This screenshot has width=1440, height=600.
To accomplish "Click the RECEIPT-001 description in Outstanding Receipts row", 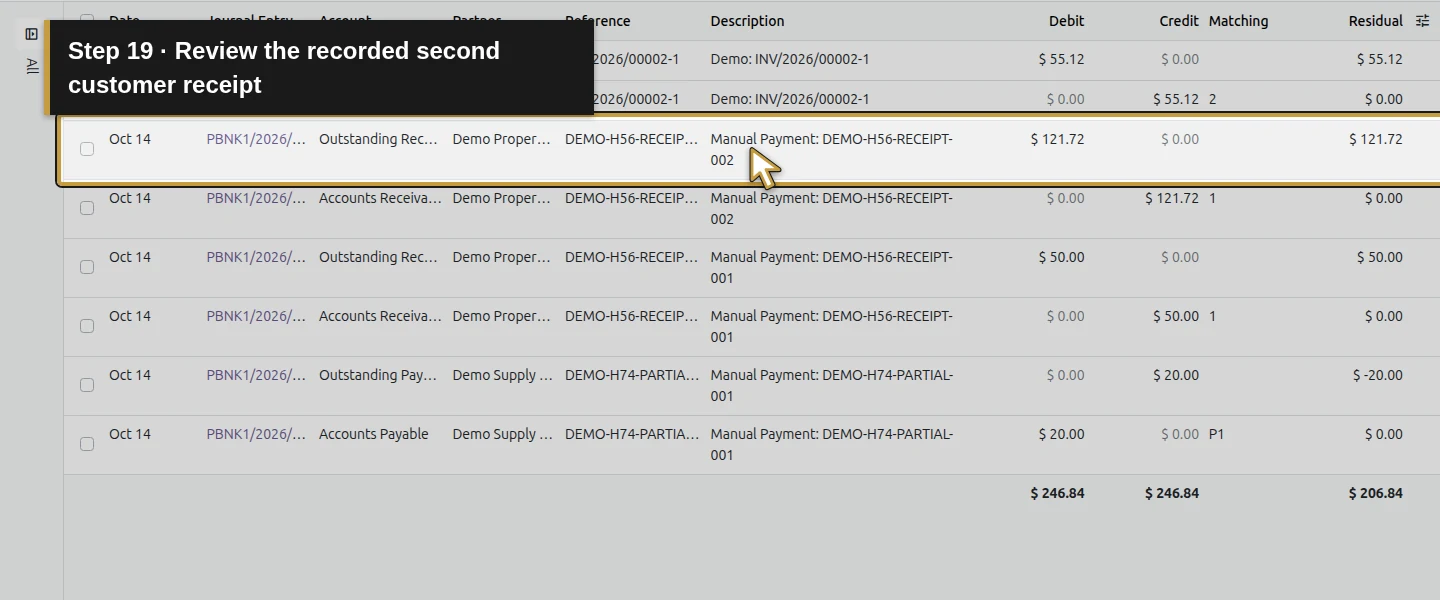I will point(831,267).
